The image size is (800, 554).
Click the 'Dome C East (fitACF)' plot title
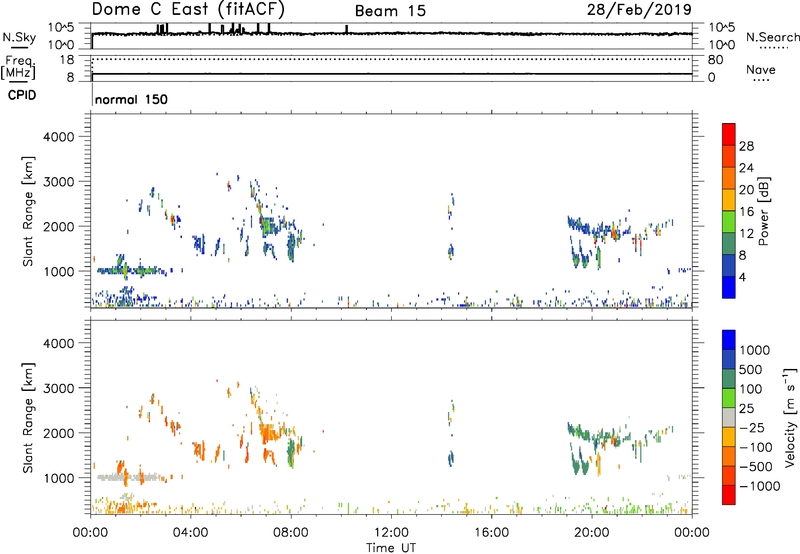(188, 9)
